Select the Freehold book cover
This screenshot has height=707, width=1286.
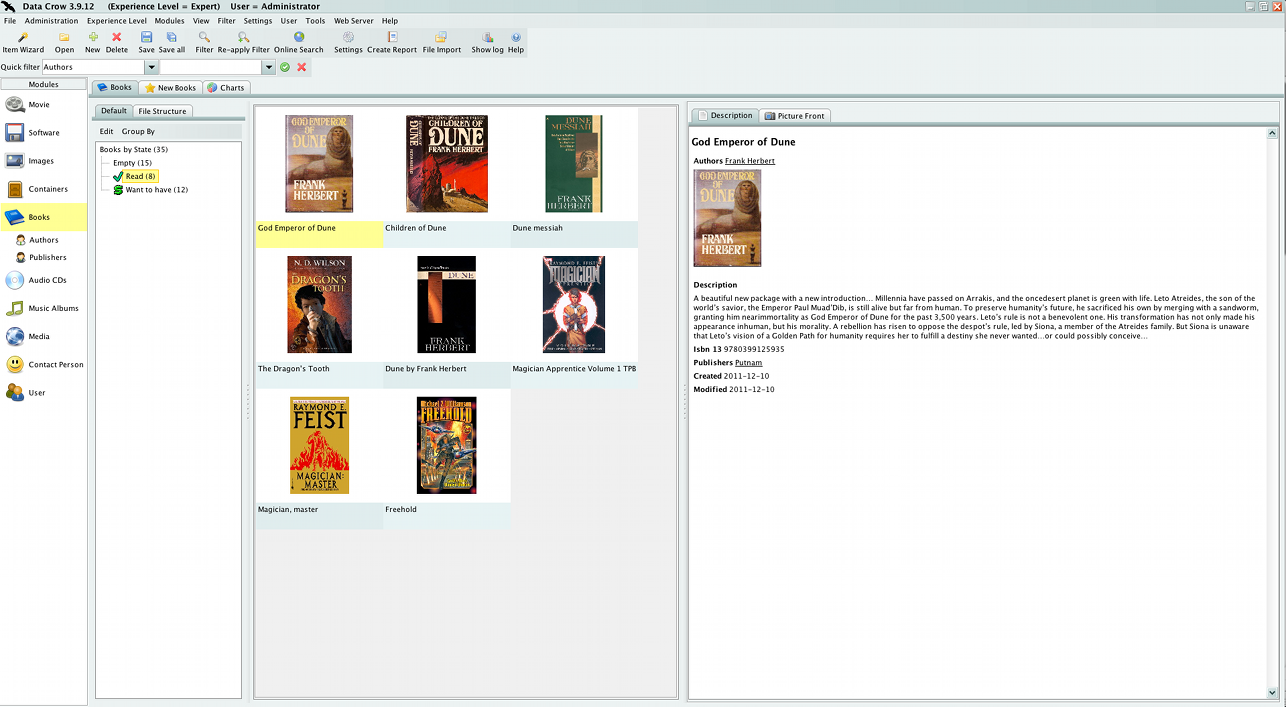coord(446,445)
